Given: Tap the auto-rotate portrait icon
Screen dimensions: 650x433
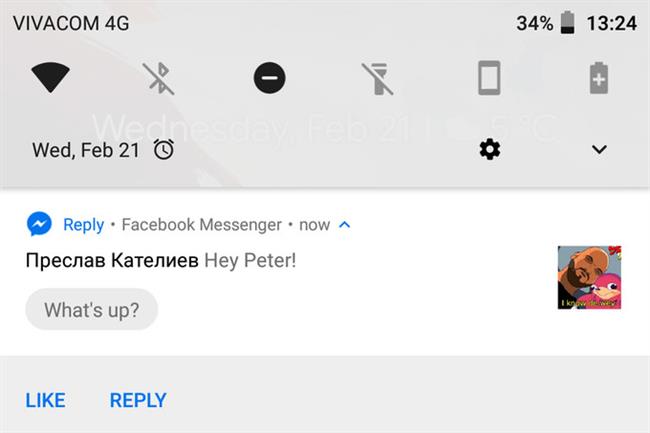Looking at the screenshot, I should [x=489, y=78].
